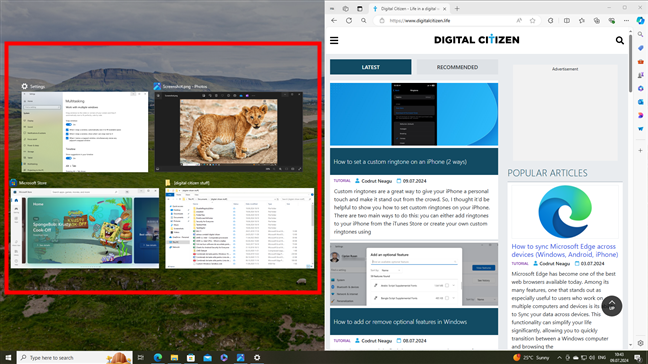Screen dimensions: 648x364
Task: Open How to sync Microsoft Edge article
Action: tap(565, 250)
